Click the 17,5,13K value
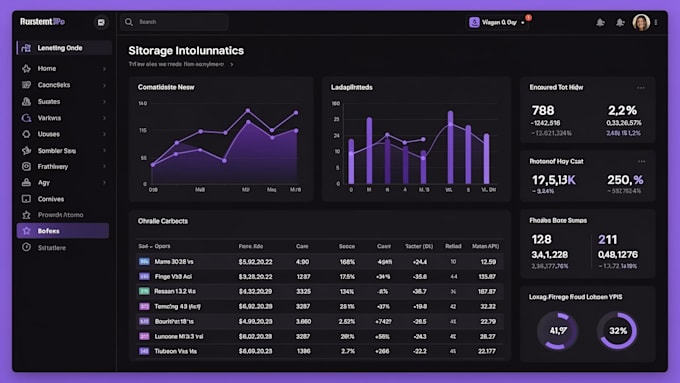This screenshot has width=680, height=383. [554, 180]
